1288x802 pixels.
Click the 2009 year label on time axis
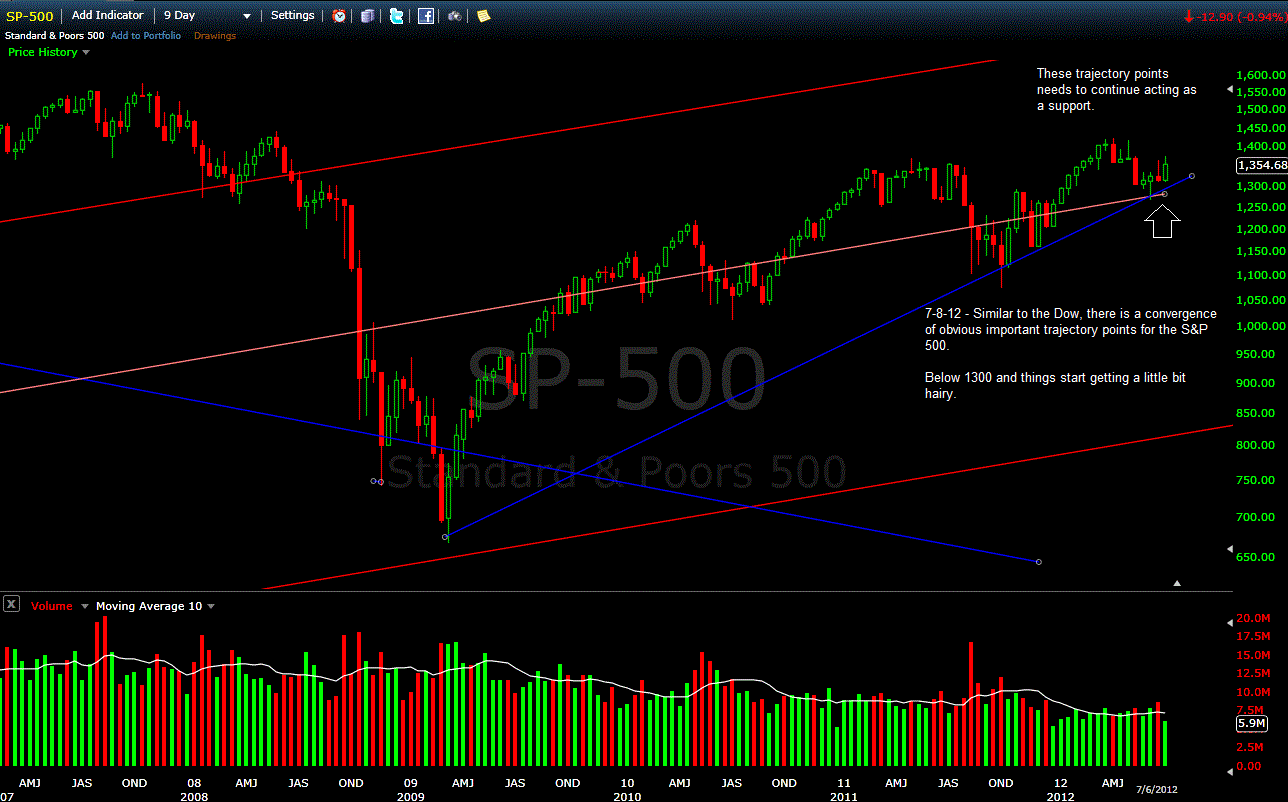[410, 797]
